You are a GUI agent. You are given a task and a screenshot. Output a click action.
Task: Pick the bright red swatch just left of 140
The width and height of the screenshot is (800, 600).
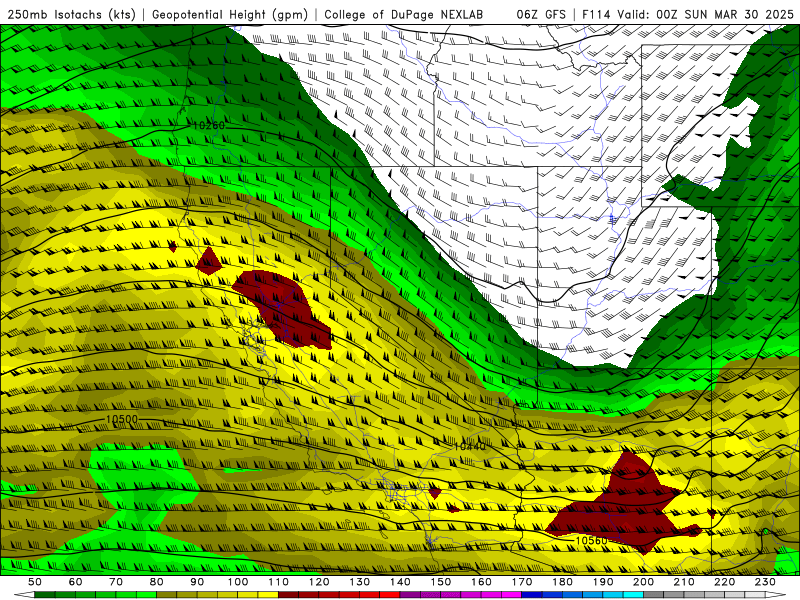[390, 595]
